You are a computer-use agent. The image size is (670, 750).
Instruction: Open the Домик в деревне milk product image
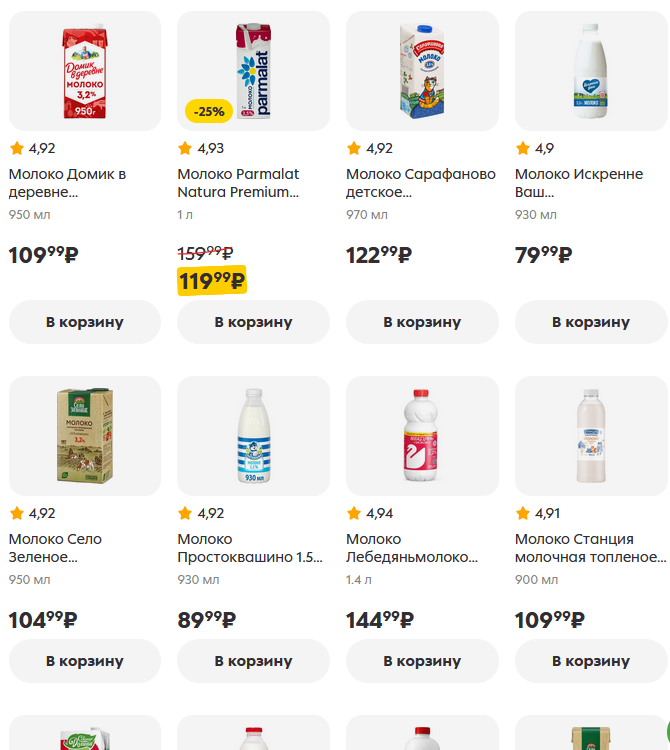pos(85,71)
